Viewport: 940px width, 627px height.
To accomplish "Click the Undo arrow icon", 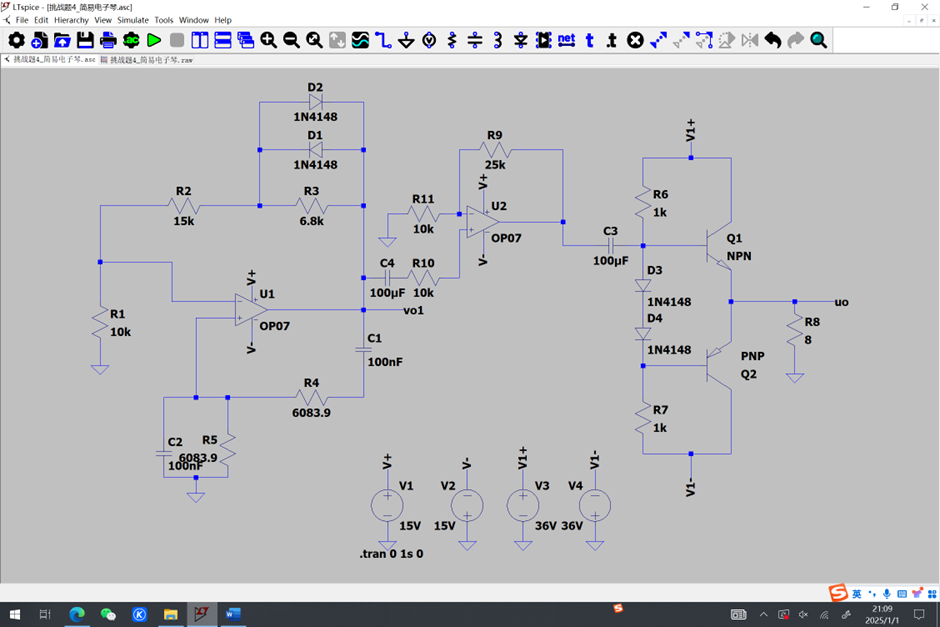I will [773, 40].
